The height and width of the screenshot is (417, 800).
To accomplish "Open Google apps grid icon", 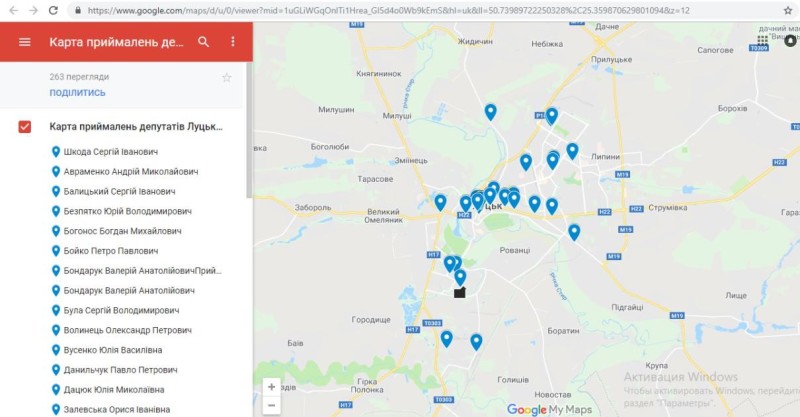I will pos(763,41).
